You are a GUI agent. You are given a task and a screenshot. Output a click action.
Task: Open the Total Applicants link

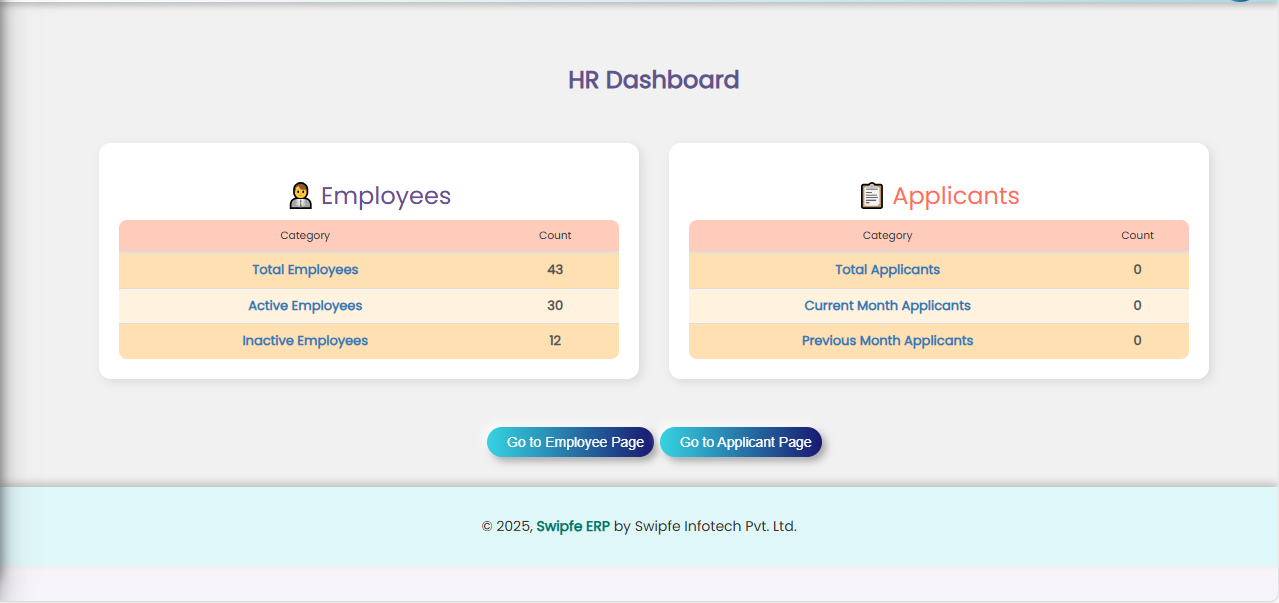(x=887, y=270)
